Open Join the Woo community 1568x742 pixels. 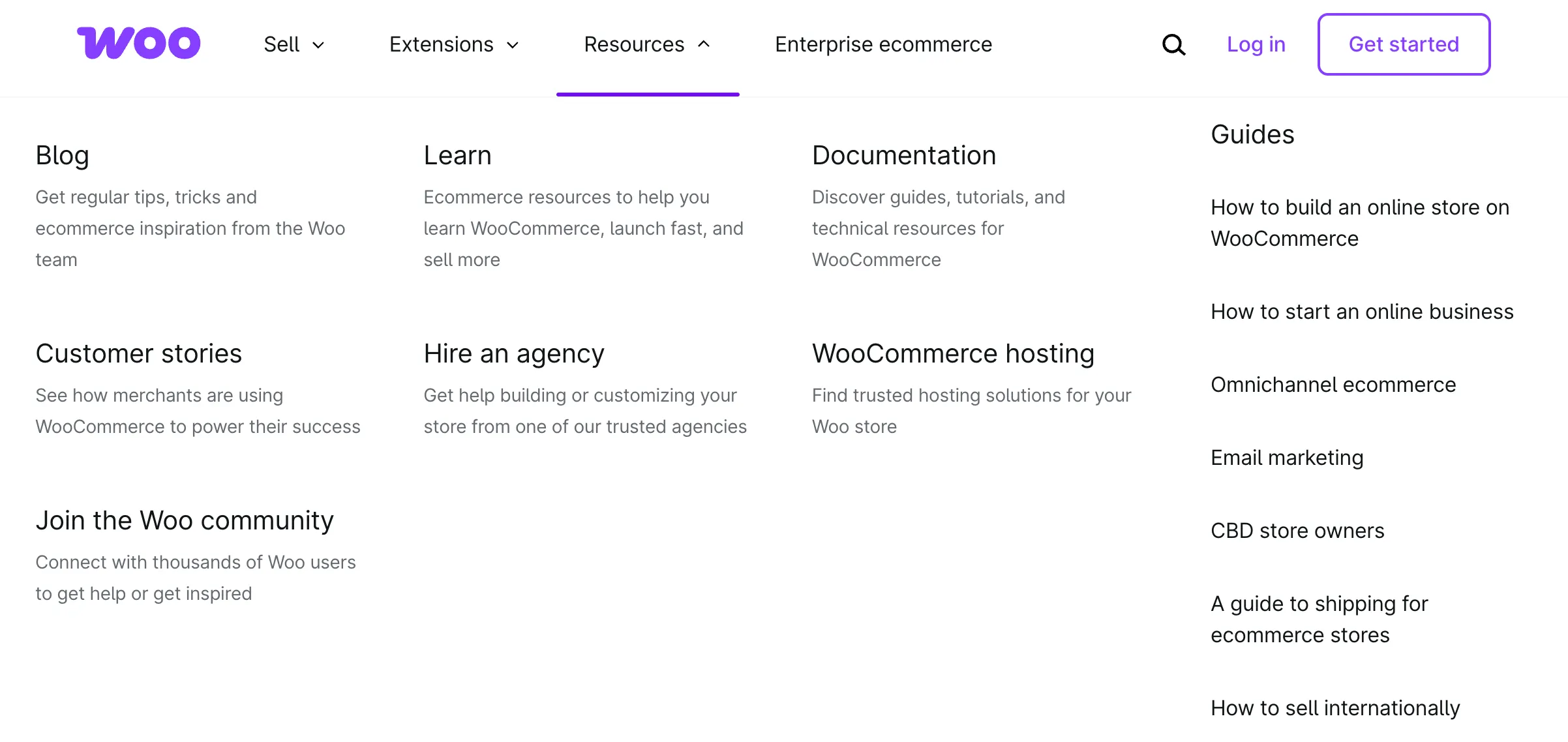pyautogui.click(x=185, y=520)
